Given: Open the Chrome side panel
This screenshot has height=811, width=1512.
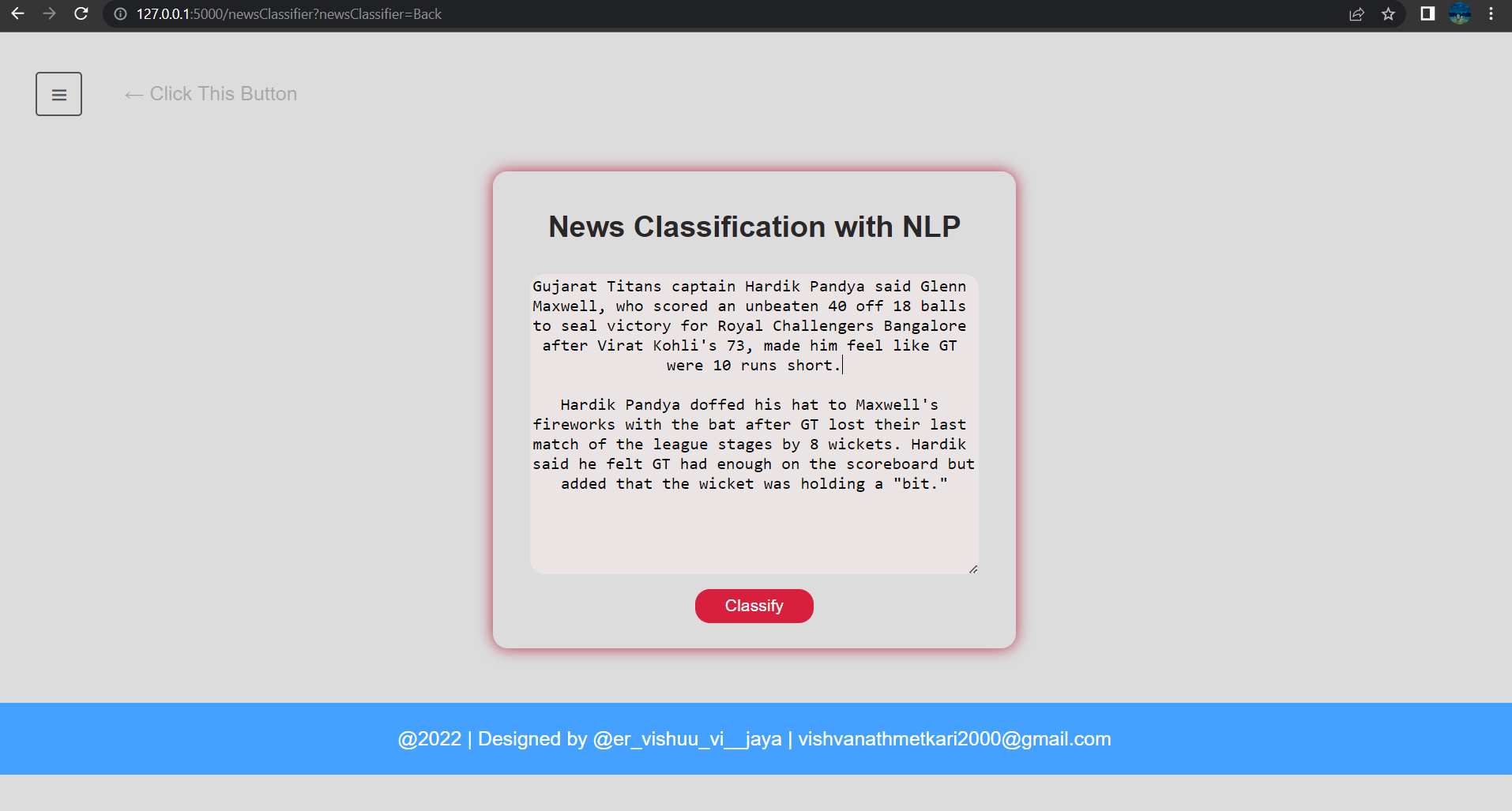Looking at the screenshot, I should pos(1427,13).
